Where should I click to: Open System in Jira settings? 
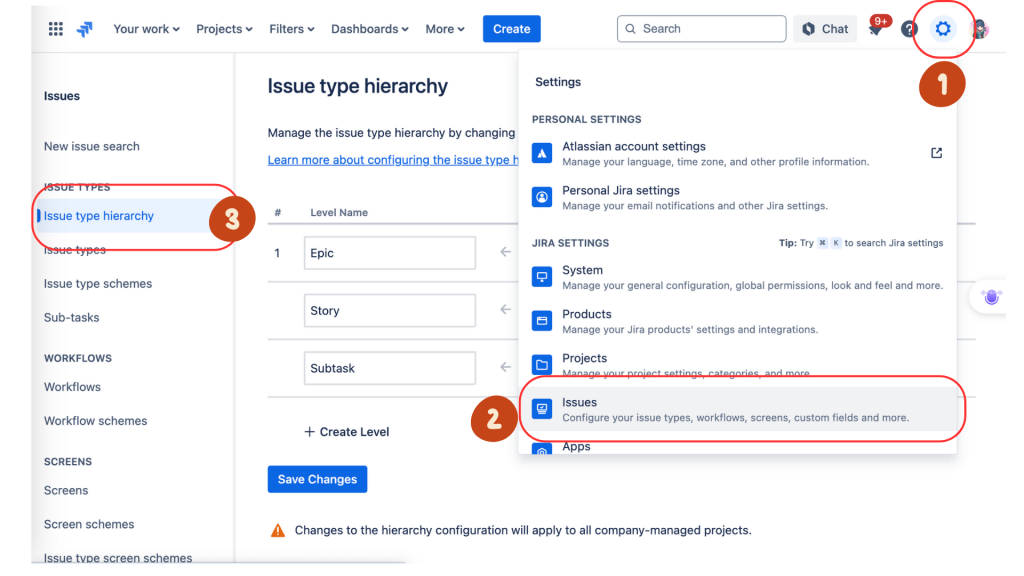click(738, 277)
